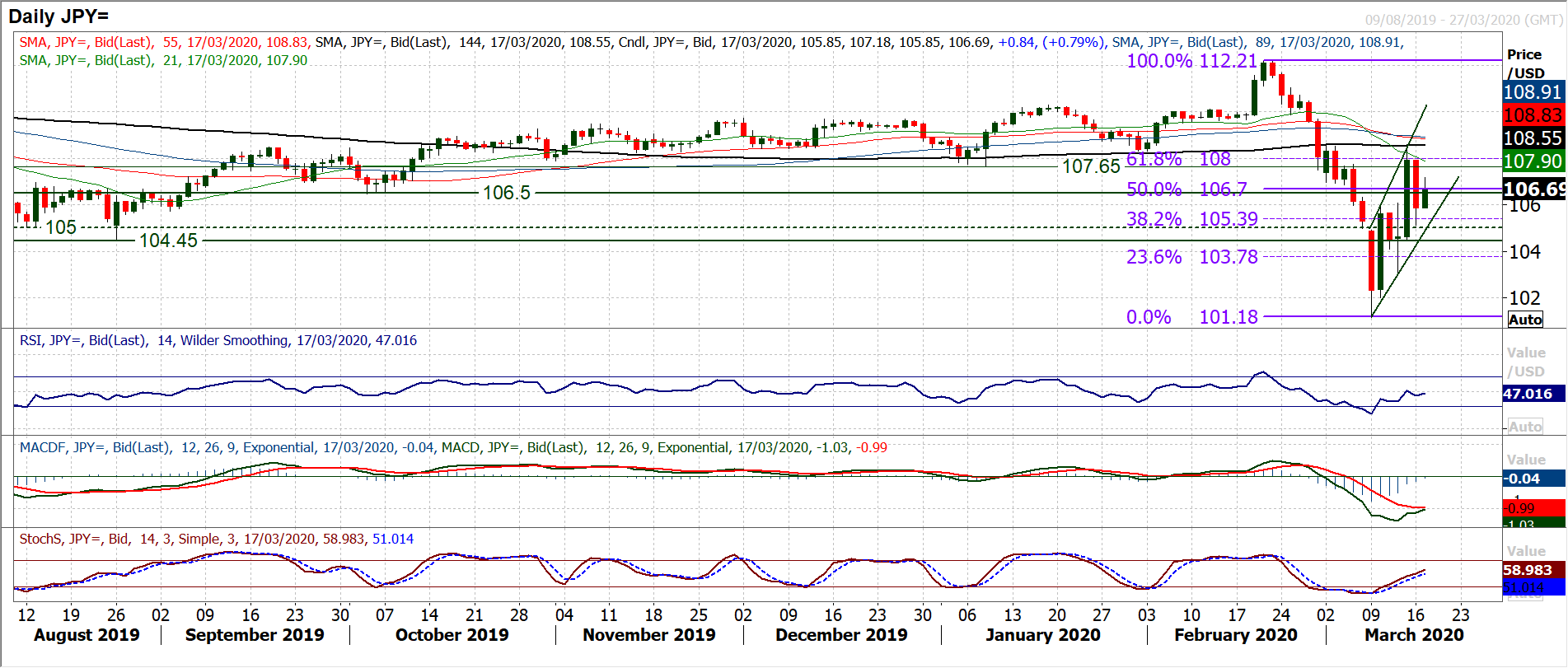This screenshot has height=668, width=1568.
Task: Click December 2019 on the time axis
Action: [841, 635]
